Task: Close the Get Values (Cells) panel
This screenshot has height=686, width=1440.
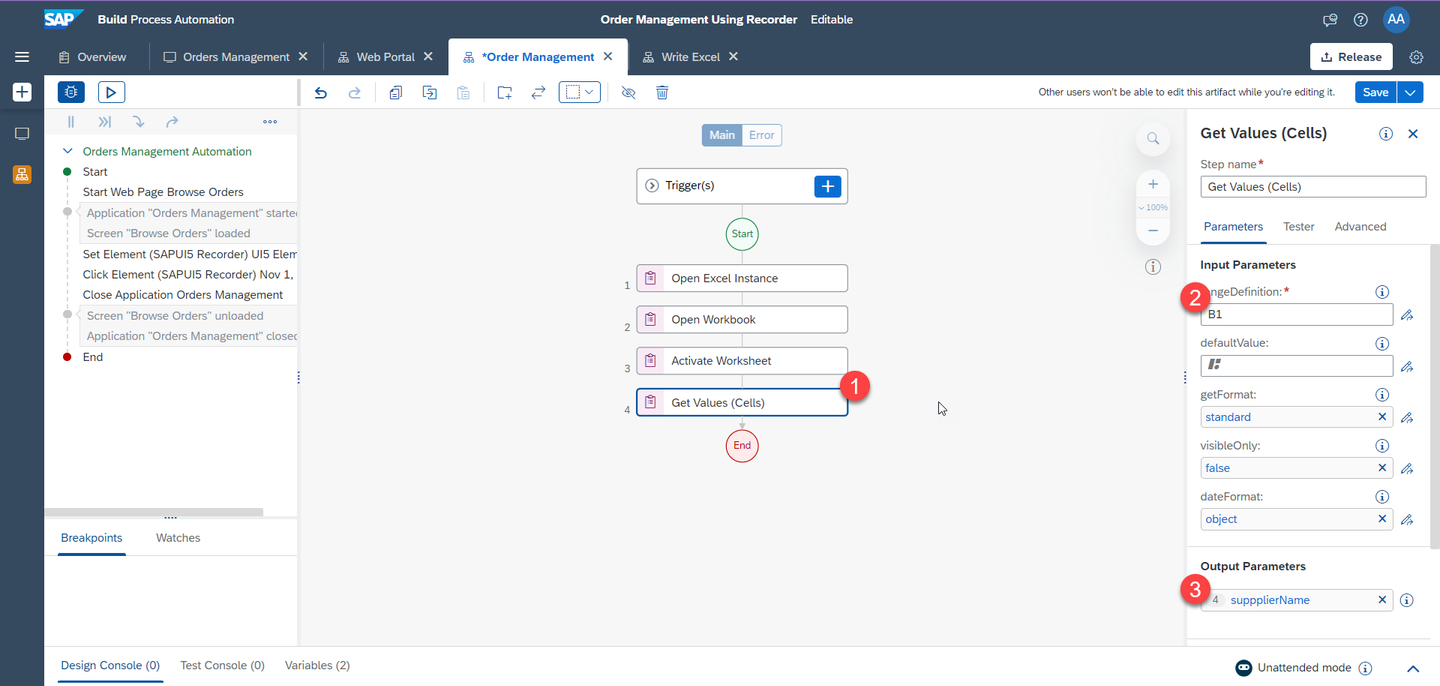Action: tap(1413, 133)
